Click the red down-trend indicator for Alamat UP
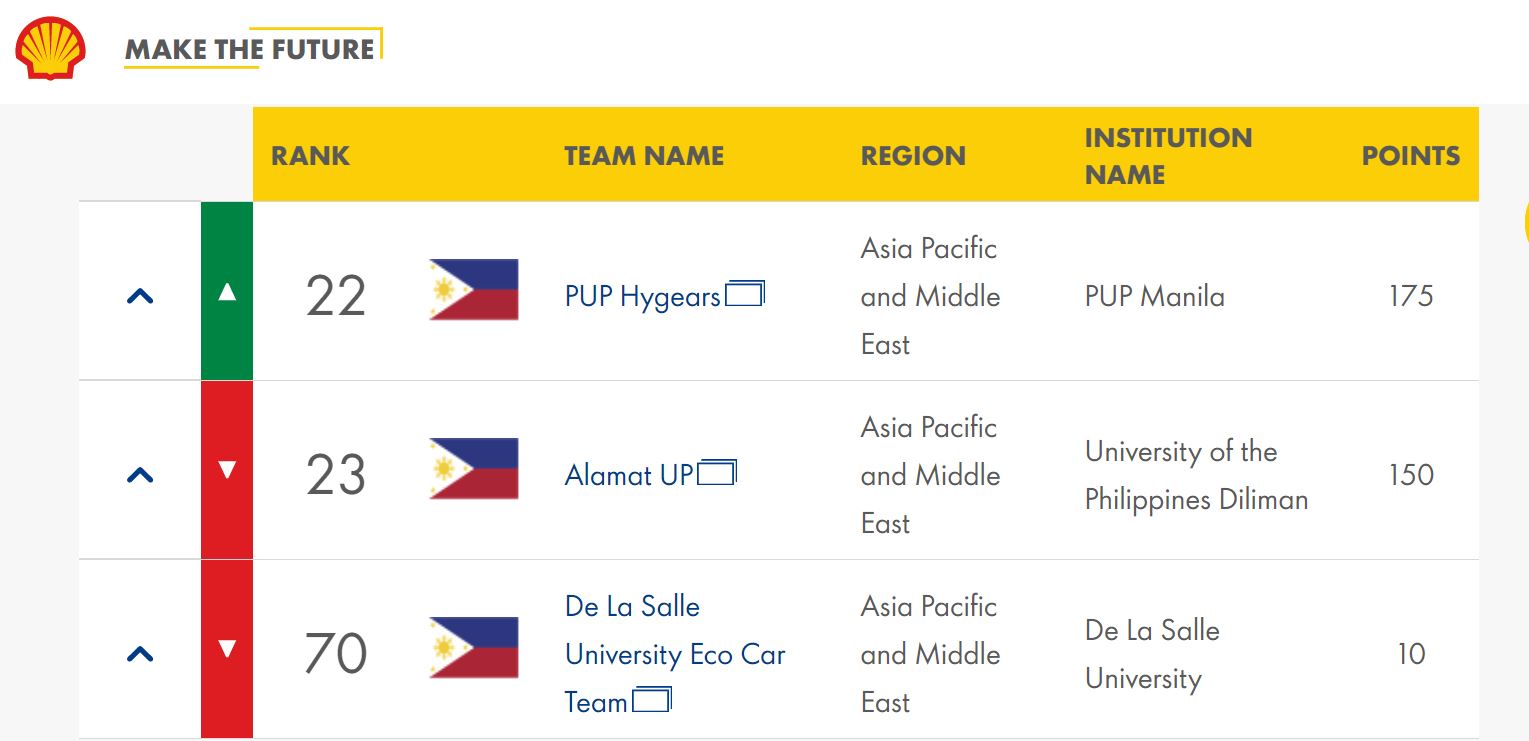Image resolution: width=1529 pixels, height=741 pixels. [227, 470]
